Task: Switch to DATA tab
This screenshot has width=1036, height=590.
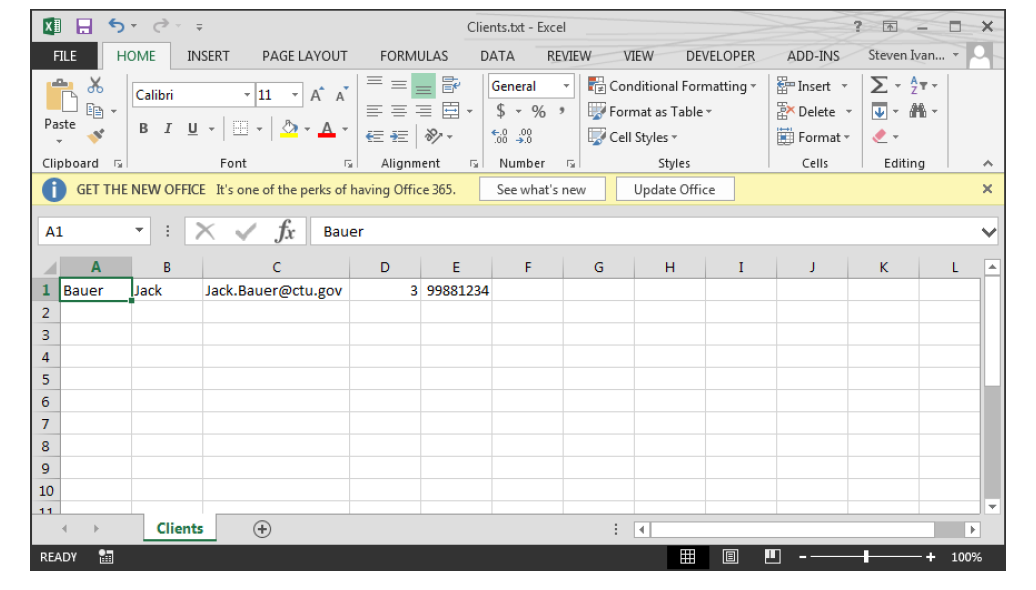Action: tap(497, 56)
